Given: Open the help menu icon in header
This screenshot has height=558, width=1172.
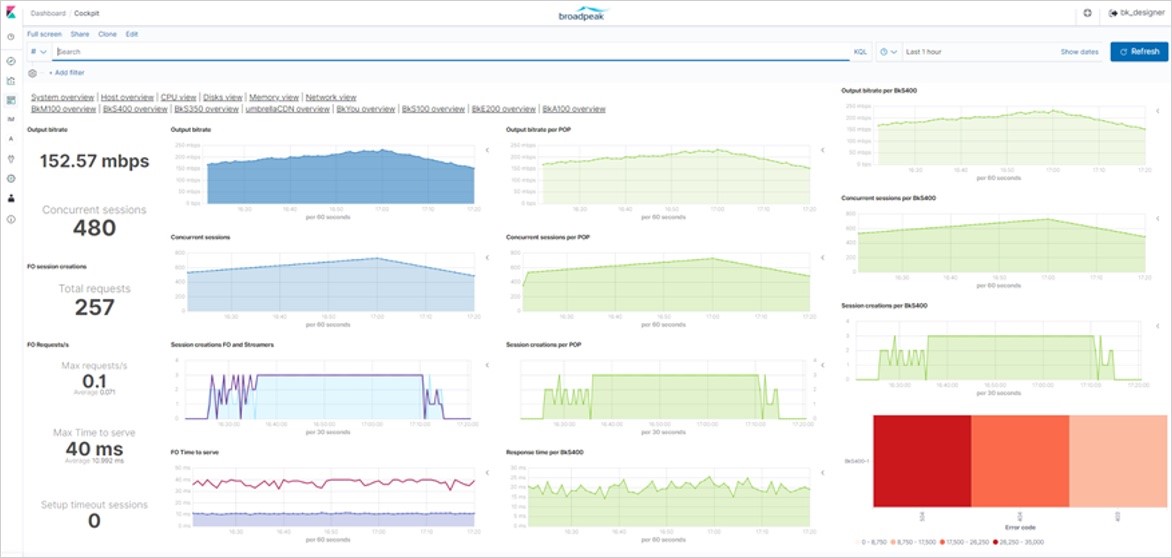Looking at the screenshot, I should coord(1088,14).
